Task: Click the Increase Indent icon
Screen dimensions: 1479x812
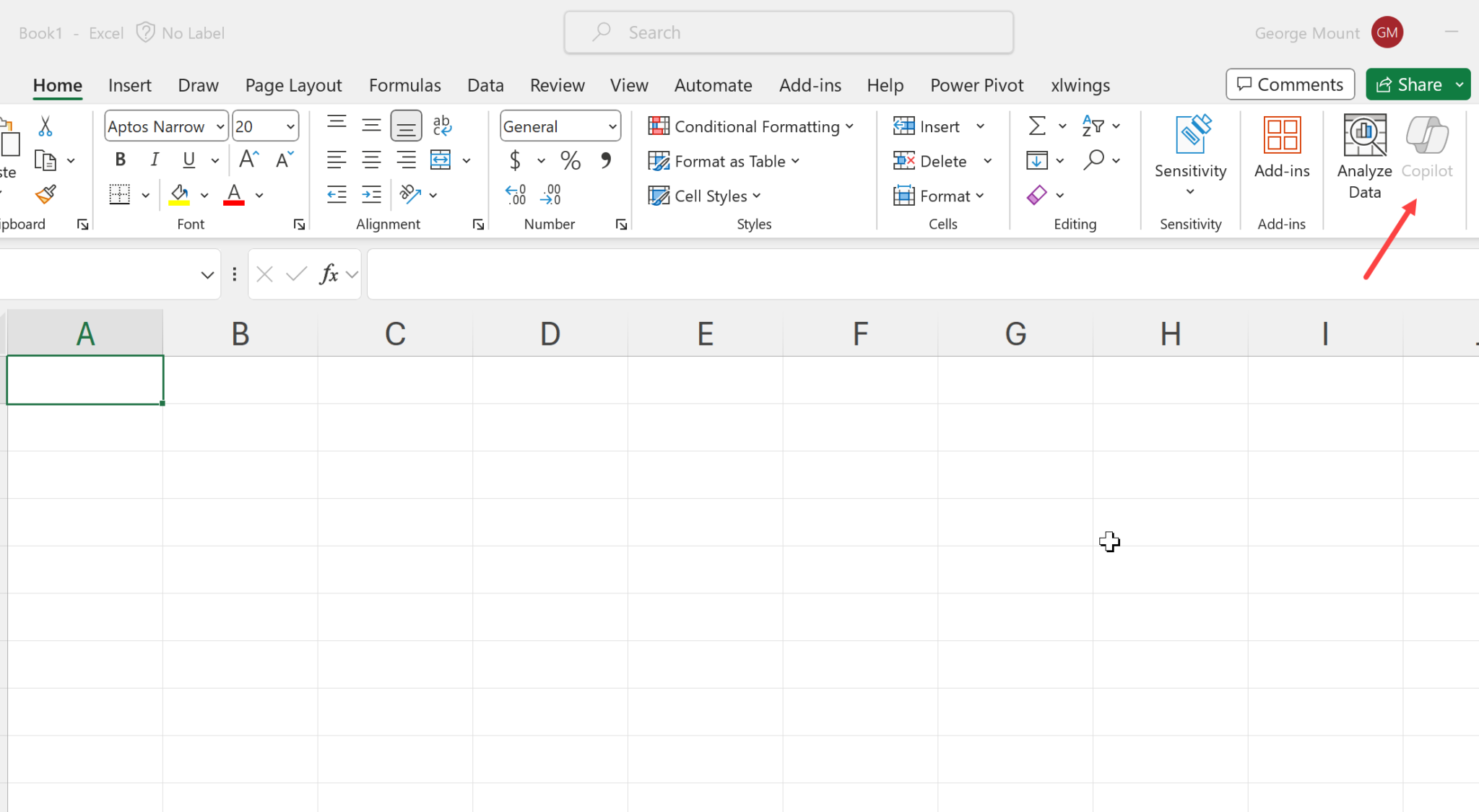Action: pyautogui.click(x=372, y=194)
